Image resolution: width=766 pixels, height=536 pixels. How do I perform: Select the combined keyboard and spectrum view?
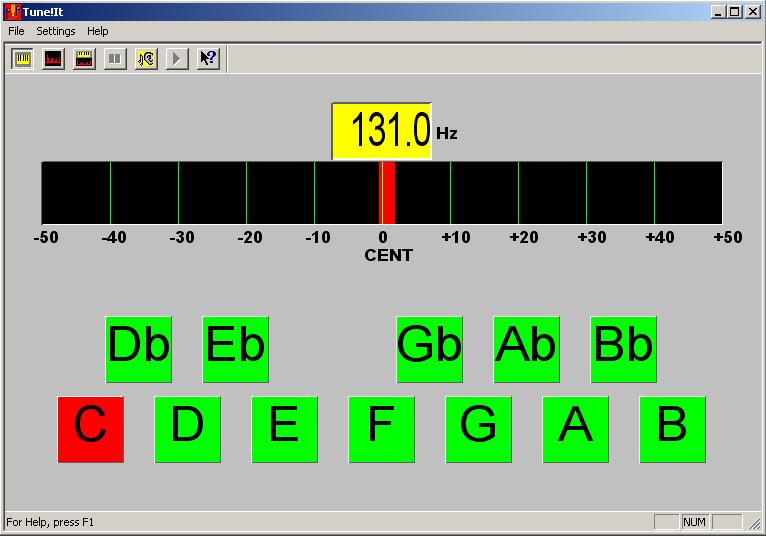coord(84,59)
